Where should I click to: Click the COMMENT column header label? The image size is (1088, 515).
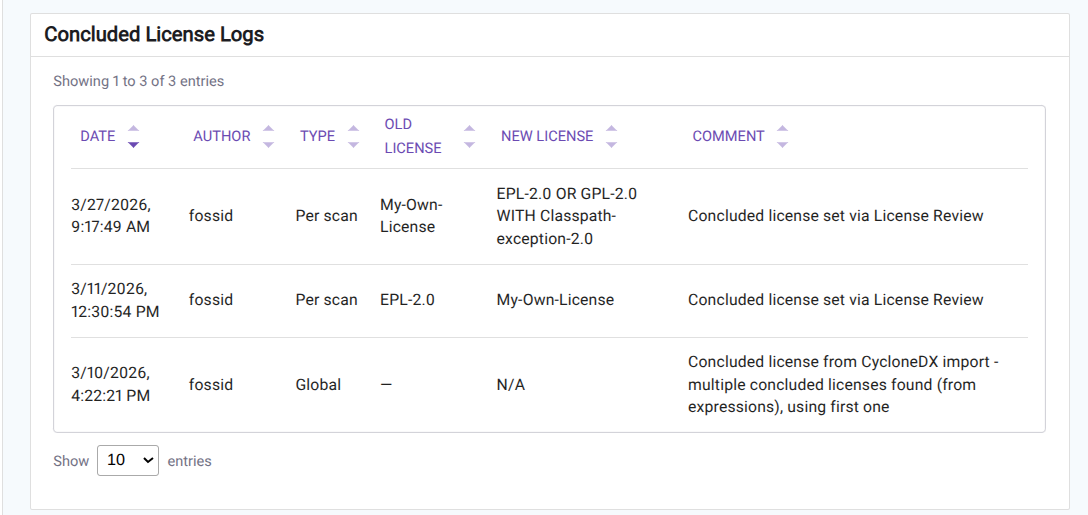(x=729, y=136)
